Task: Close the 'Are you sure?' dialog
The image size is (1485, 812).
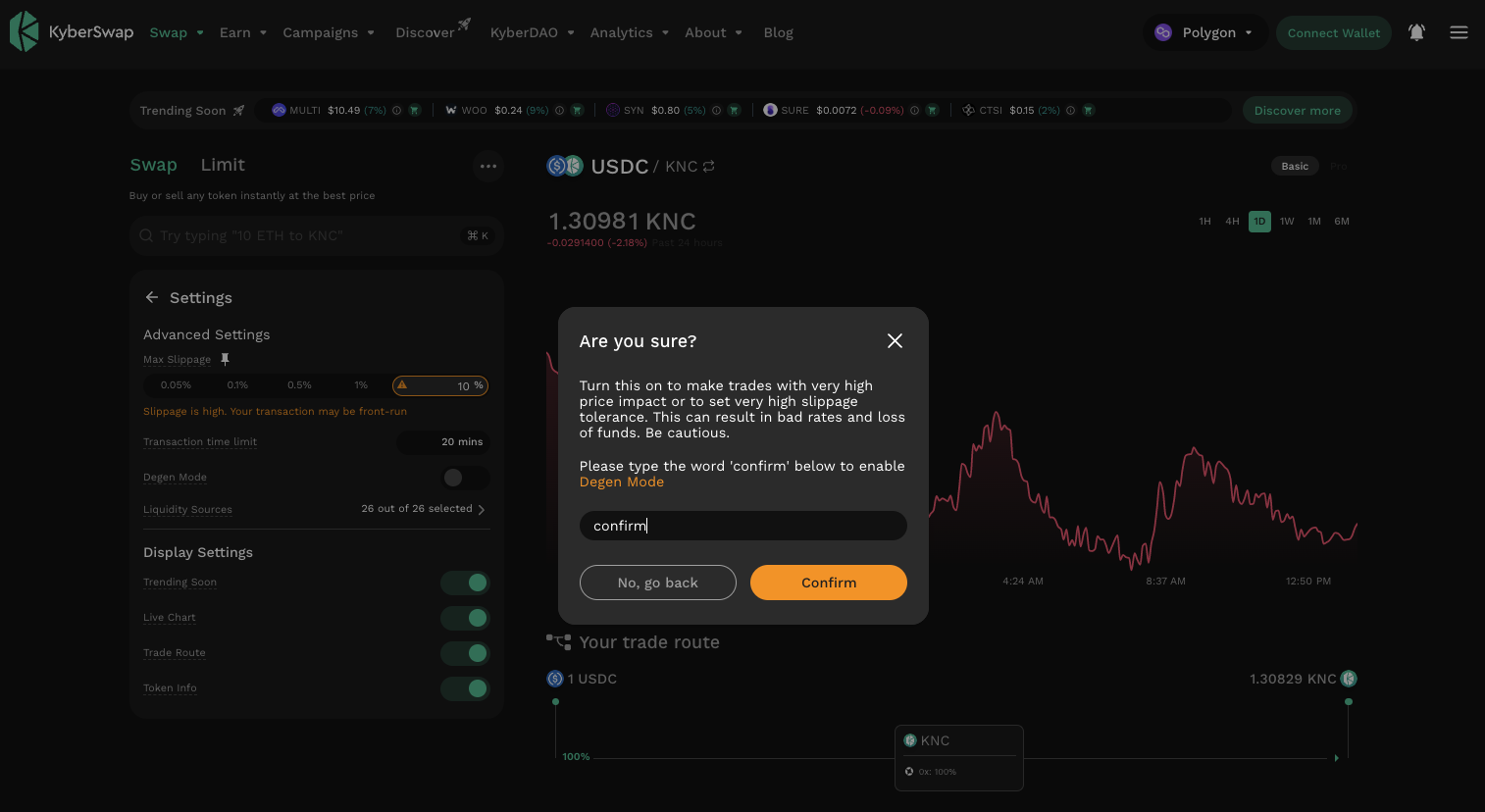Action: (895, 340)
